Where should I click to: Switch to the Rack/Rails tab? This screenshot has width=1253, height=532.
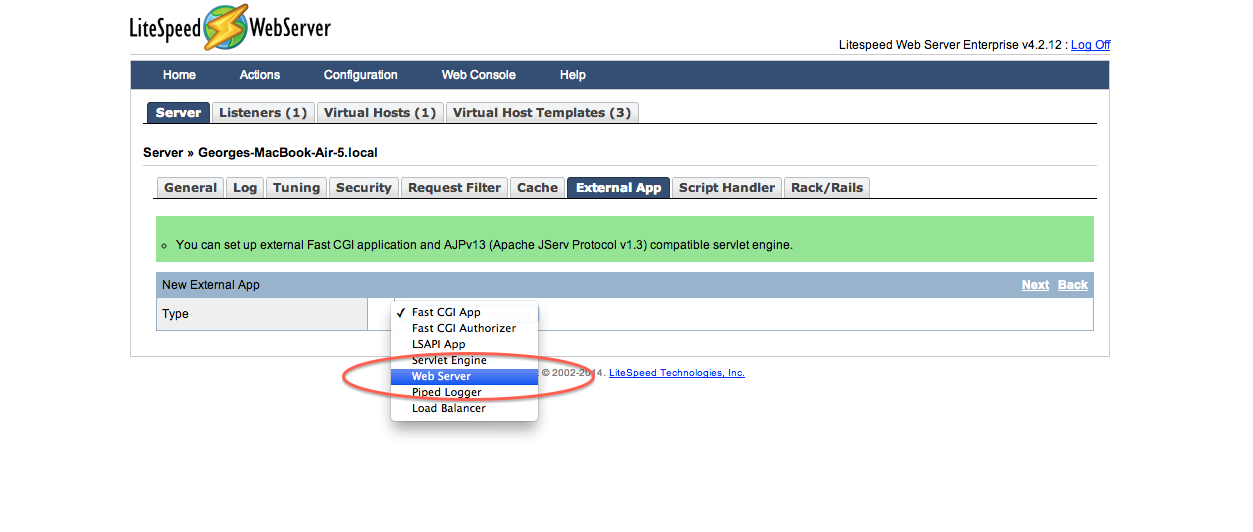tap(827, 188)
